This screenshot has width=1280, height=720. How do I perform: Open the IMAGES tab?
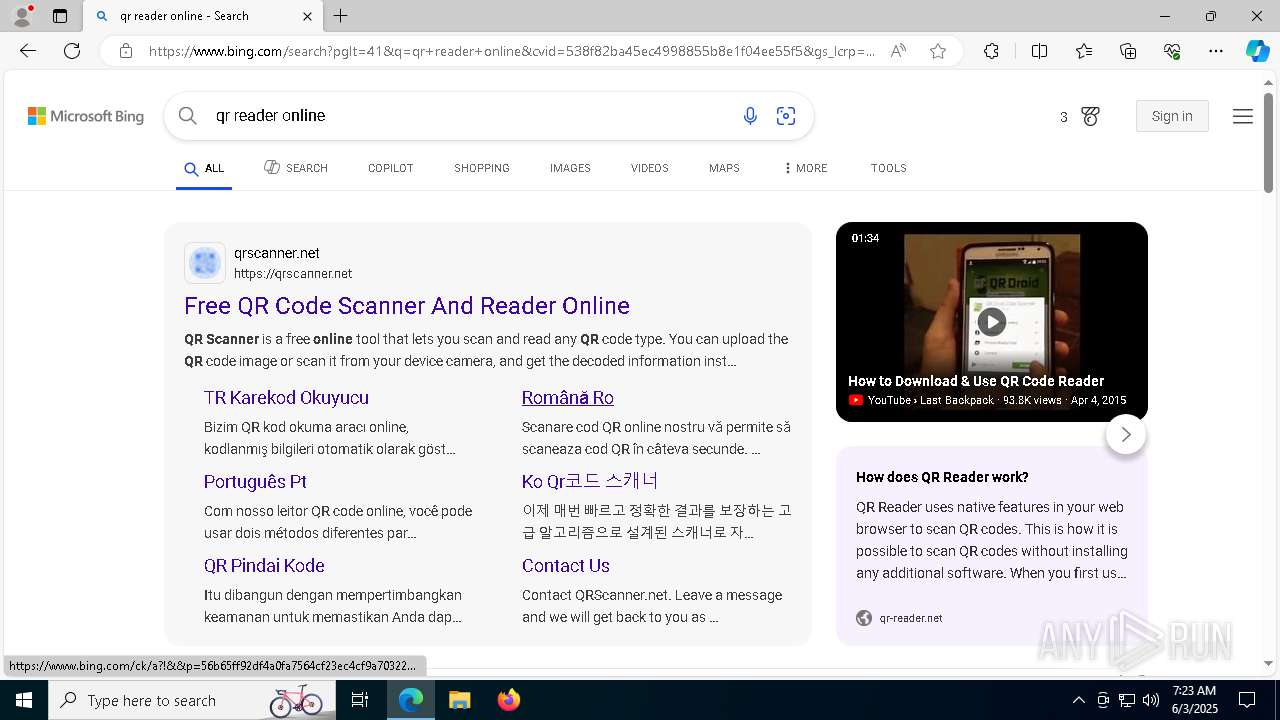[570, 168]
